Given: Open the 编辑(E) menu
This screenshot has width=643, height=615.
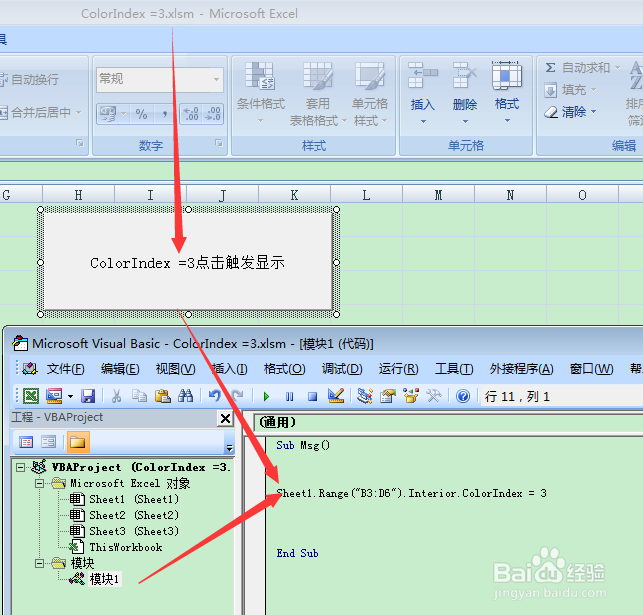Looking at the screenshot, I should (x=120, y=369).
